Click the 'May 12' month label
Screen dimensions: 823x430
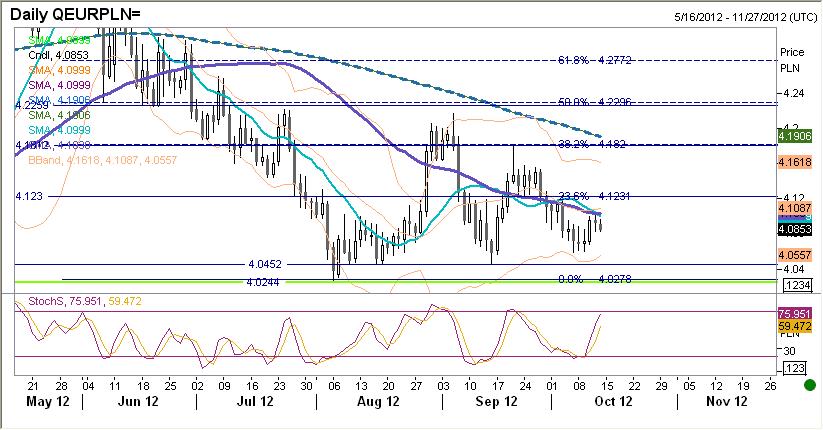point(48,402)
